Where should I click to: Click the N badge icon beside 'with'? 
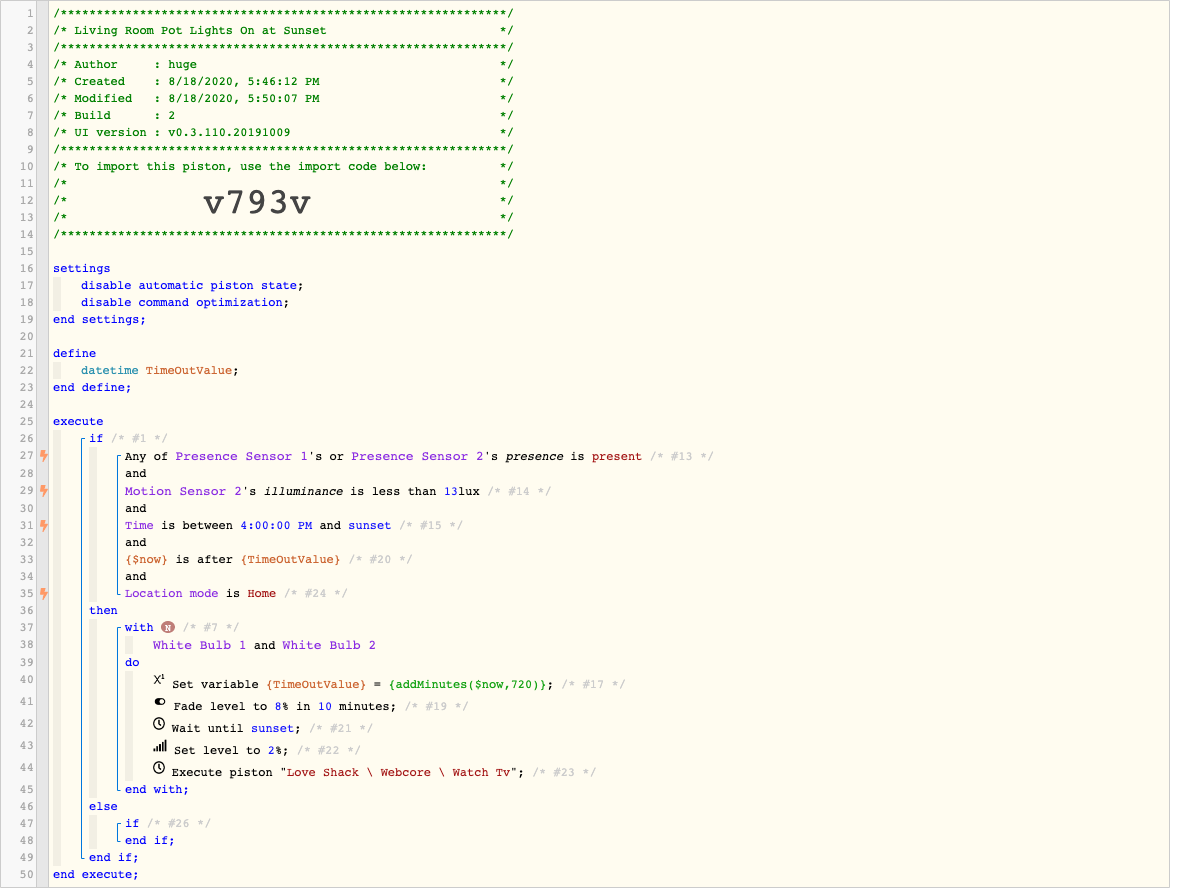click(168, 627)
